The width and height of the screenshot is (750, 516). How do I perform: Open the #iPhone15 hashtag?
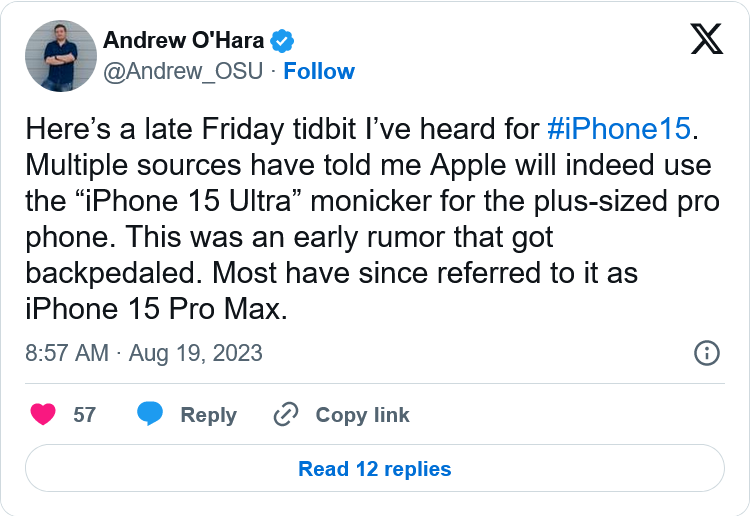(619, 129)
